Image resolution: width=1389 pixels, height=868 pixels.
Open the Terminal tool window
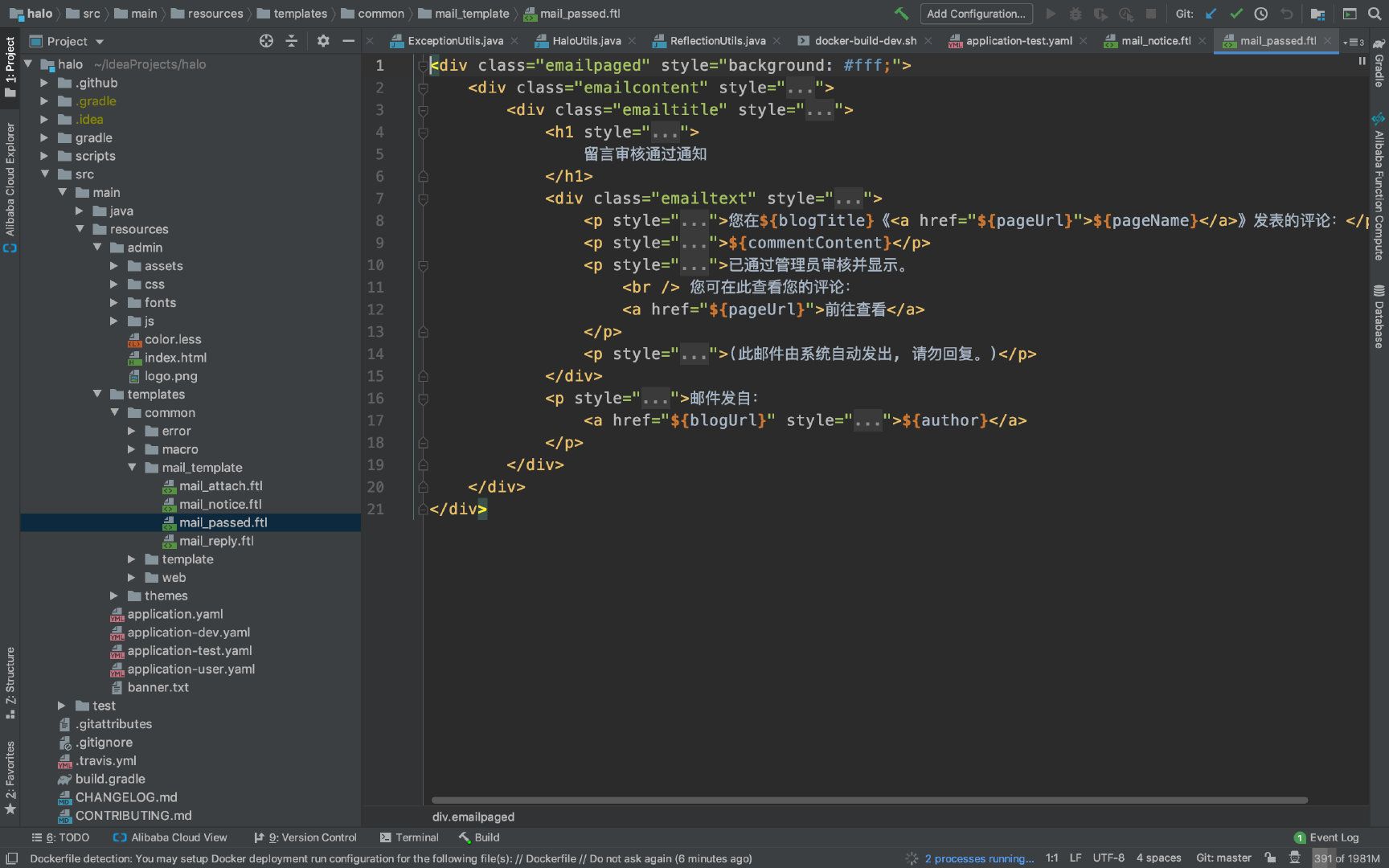[409, 837]
